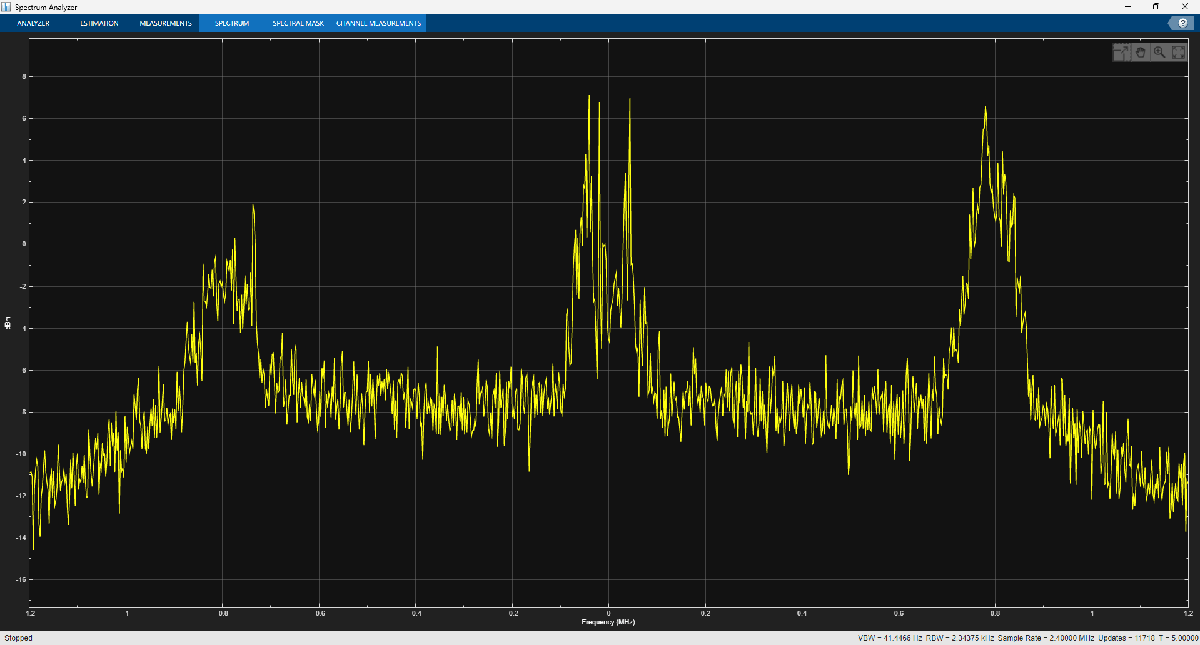Screen dimensions: 1200x645
Task: Open the ESTIMATION tab
Action: pos(99,22)
